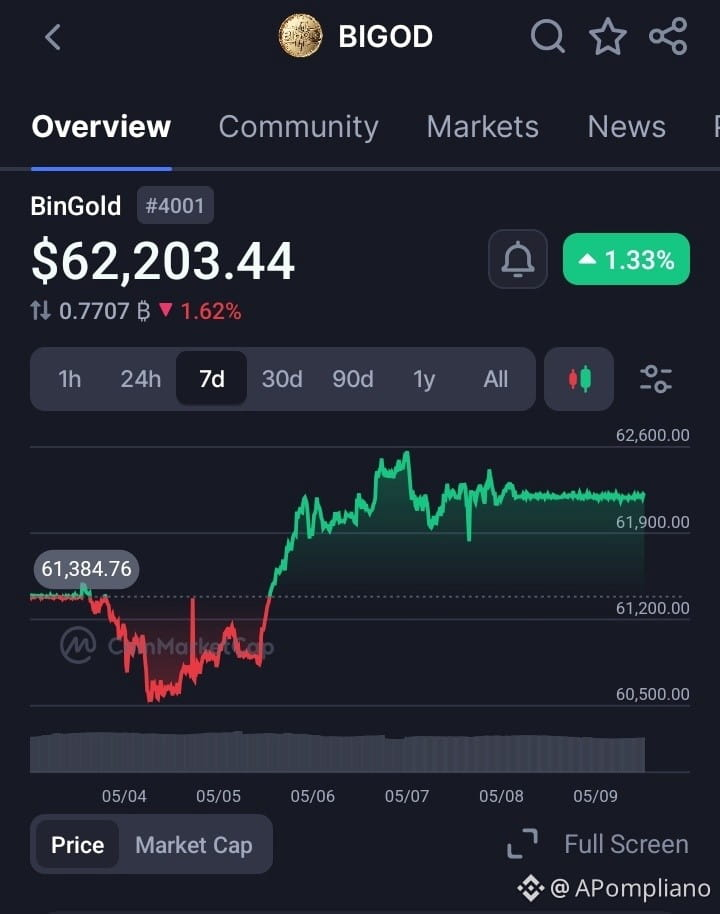Open Full Screen chart mode
The height and width of the screenshot is (914, 720).
point(626,843)
